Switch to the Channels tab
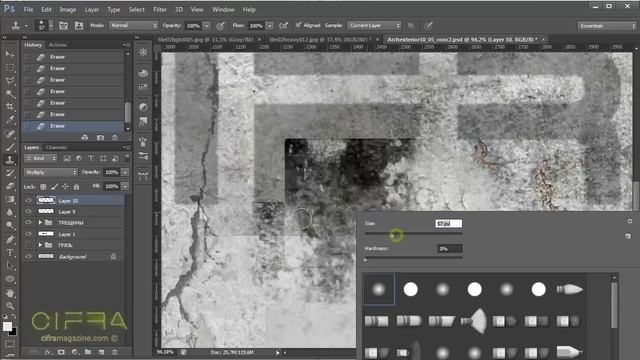640x360 pixels. [x=56, y=147]
